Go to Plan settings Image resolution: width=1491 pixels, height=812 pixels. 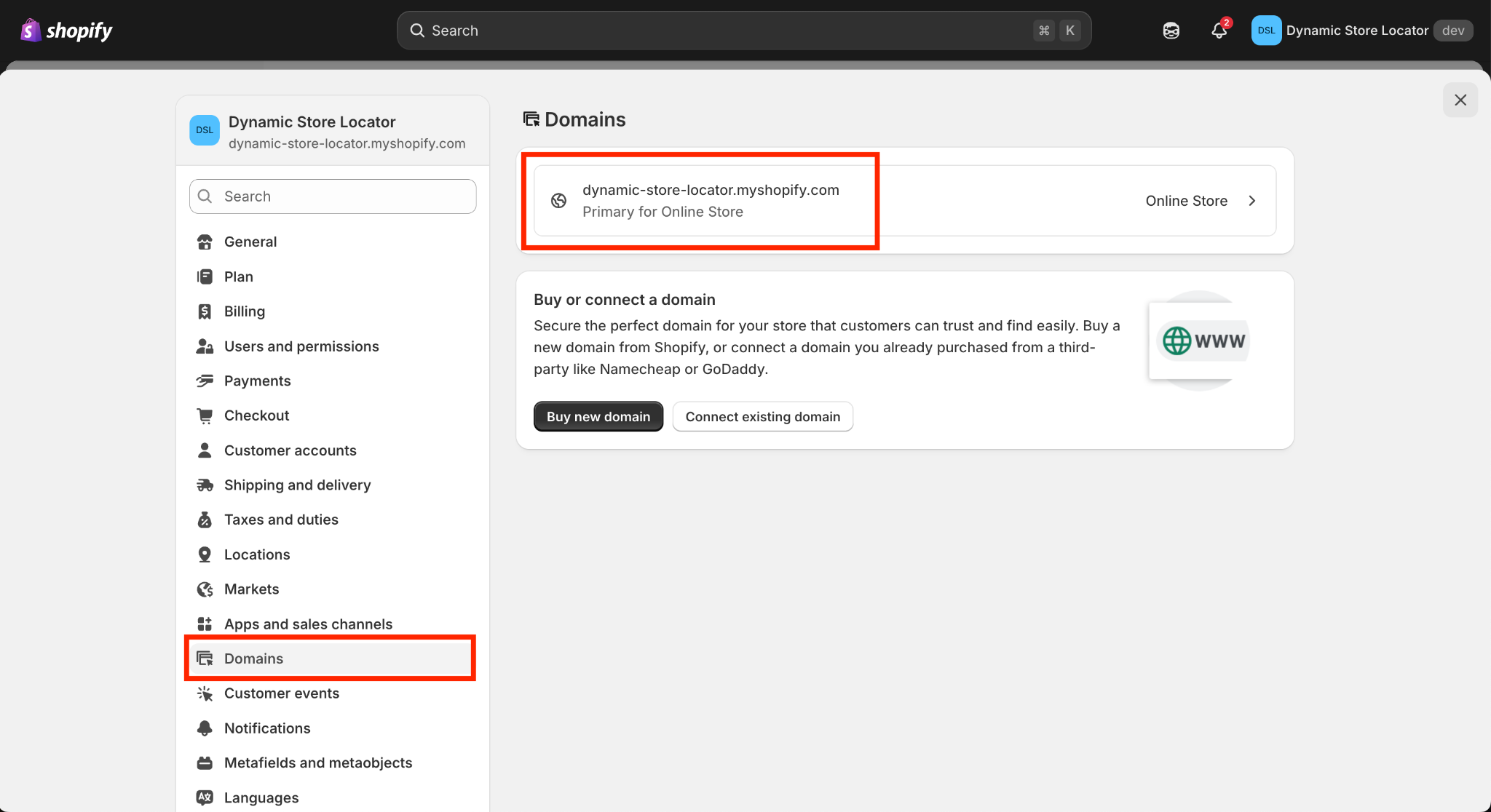pos(332,276)
